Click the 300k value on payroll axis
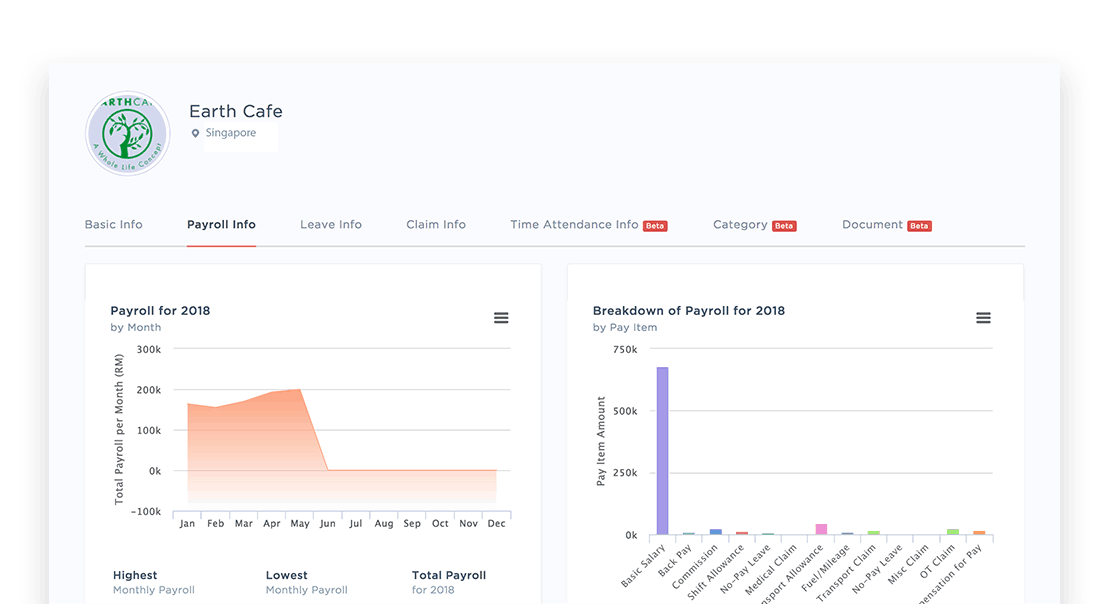Viewport: 1110px width, 604px height. pos(149,349)
